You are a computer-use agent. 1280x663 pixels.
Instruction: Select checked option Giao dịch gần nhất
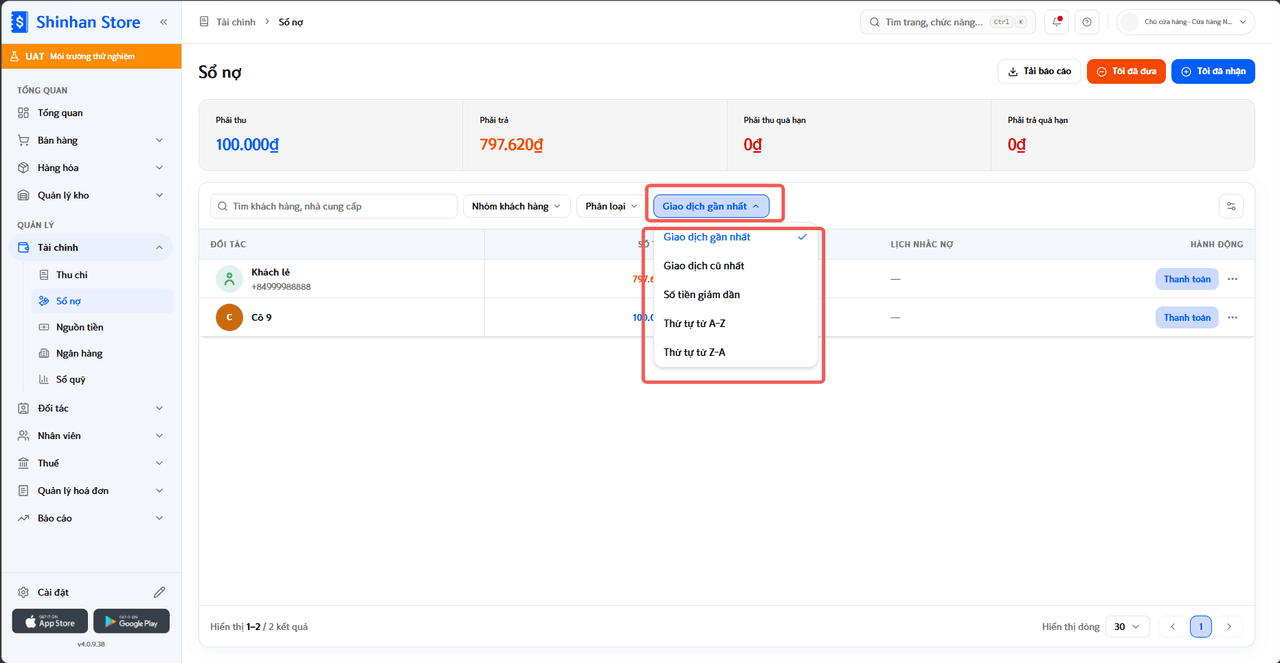click(735, 237)
